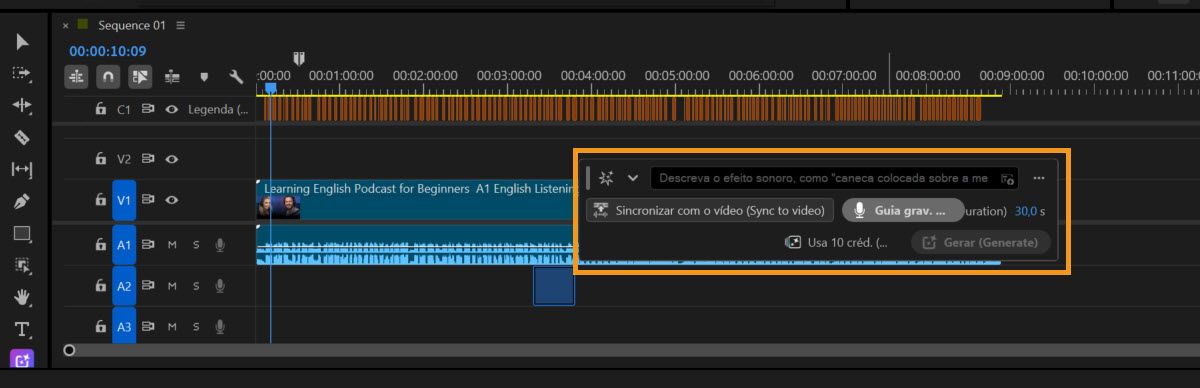Select the Slip tool

pyautogui.click(x=22, y=170)
